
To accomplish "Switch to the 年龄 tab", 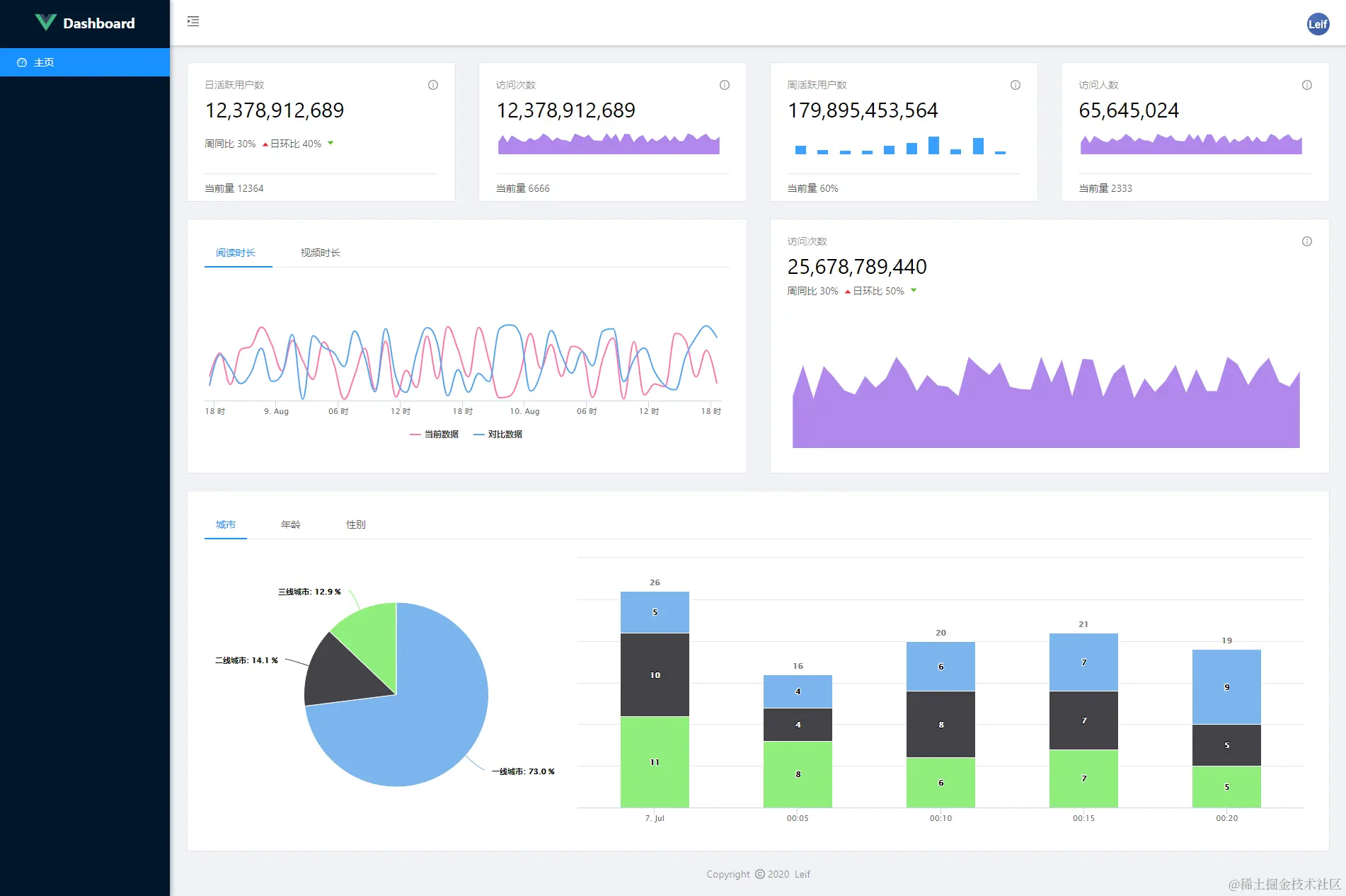I will click(290, 524).
